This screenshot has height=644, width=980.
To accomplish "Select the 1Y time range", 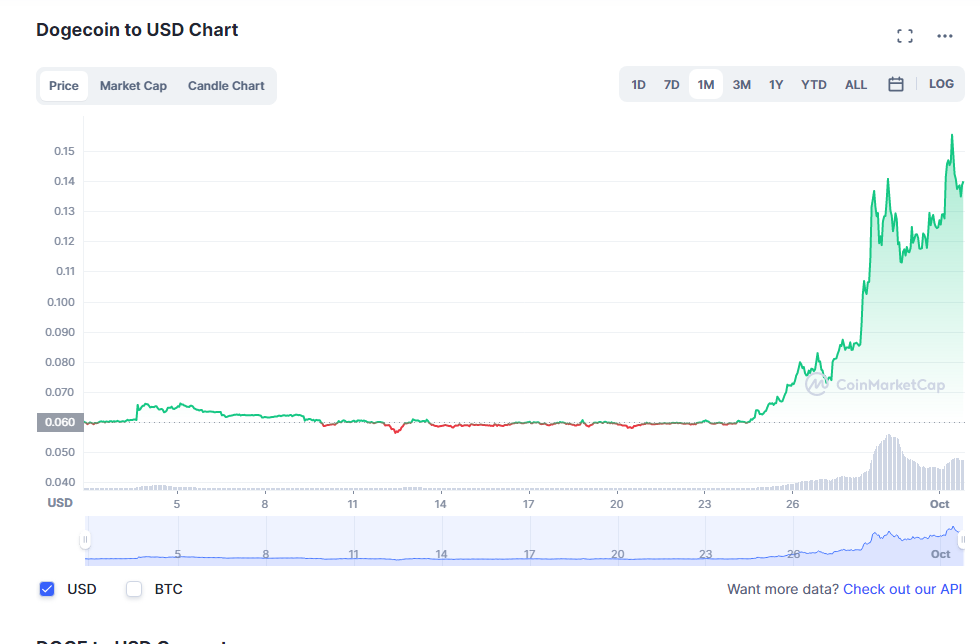I will coord(776,84).
